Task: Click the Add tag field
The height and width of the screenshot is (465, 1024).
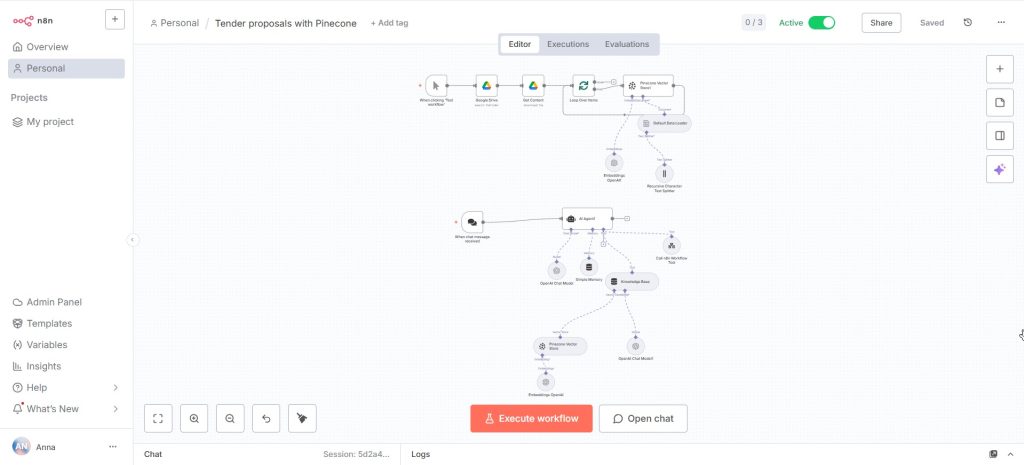Action: pyautogui.click(x=389, y=23)
